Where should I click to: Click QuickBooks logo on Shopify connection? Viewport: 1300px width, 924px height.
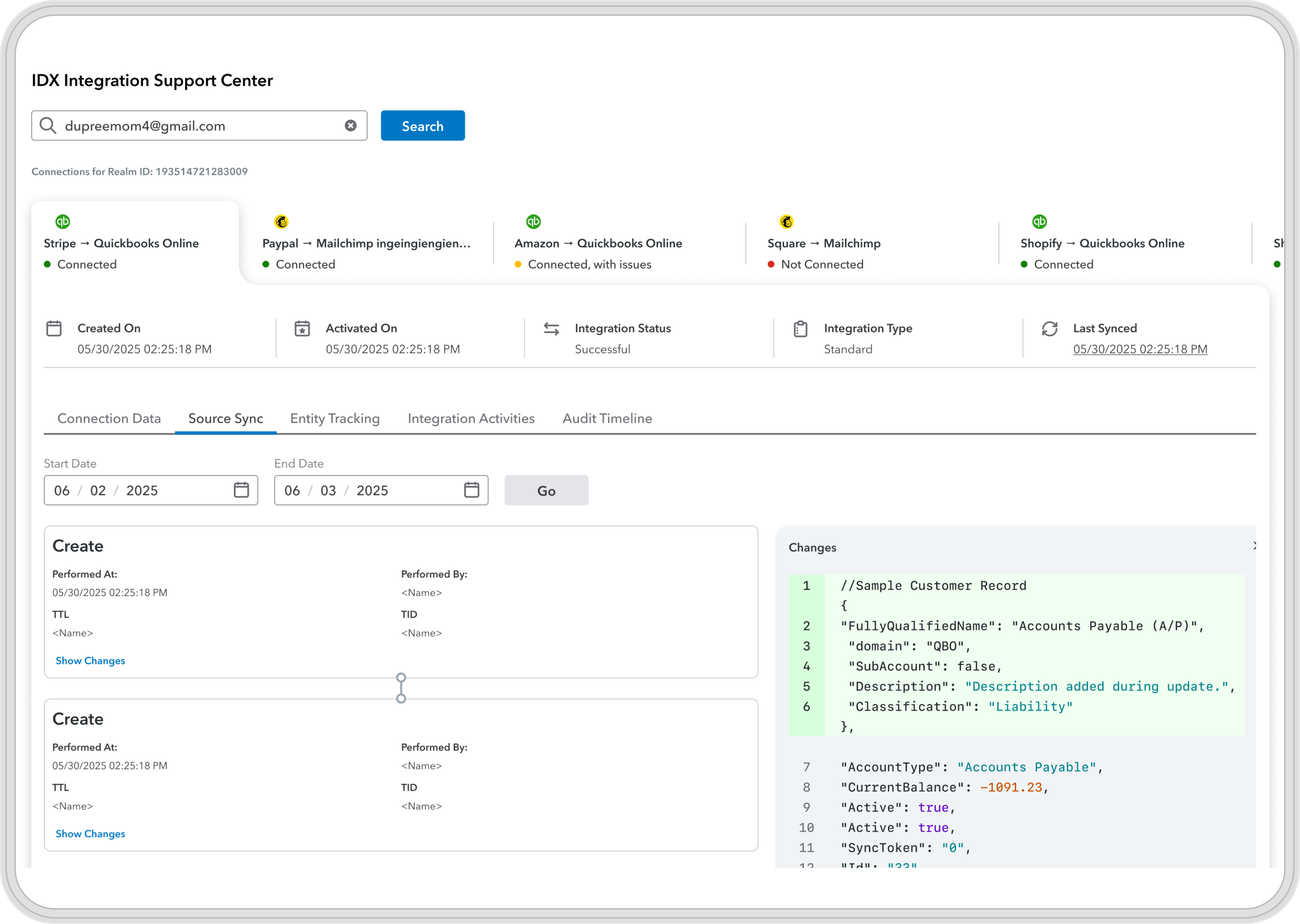pyautogui.click(x=1039, y=222)
